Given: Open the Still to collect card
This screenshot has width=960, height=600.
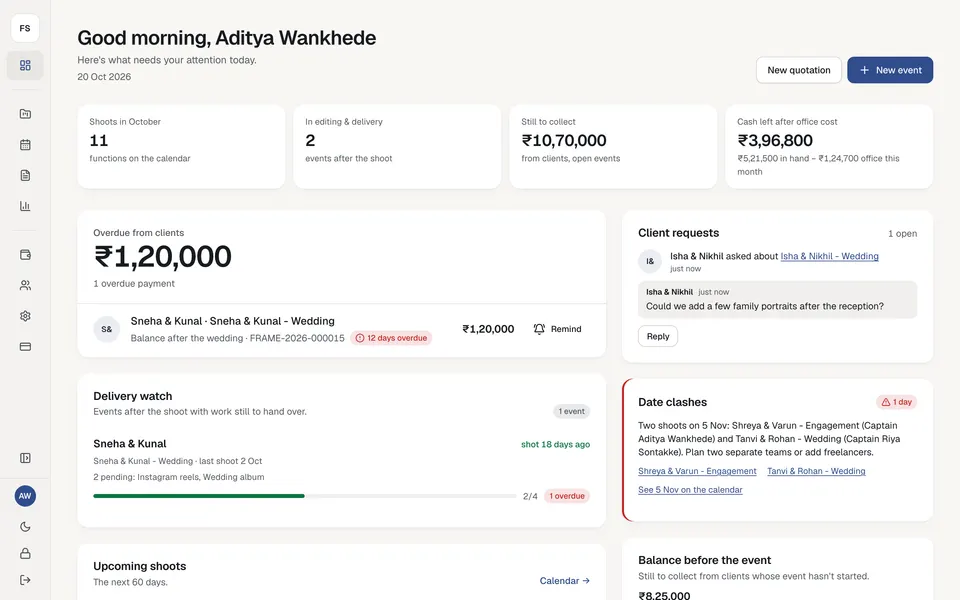Looking at the screenshot, I should (613, 146).
